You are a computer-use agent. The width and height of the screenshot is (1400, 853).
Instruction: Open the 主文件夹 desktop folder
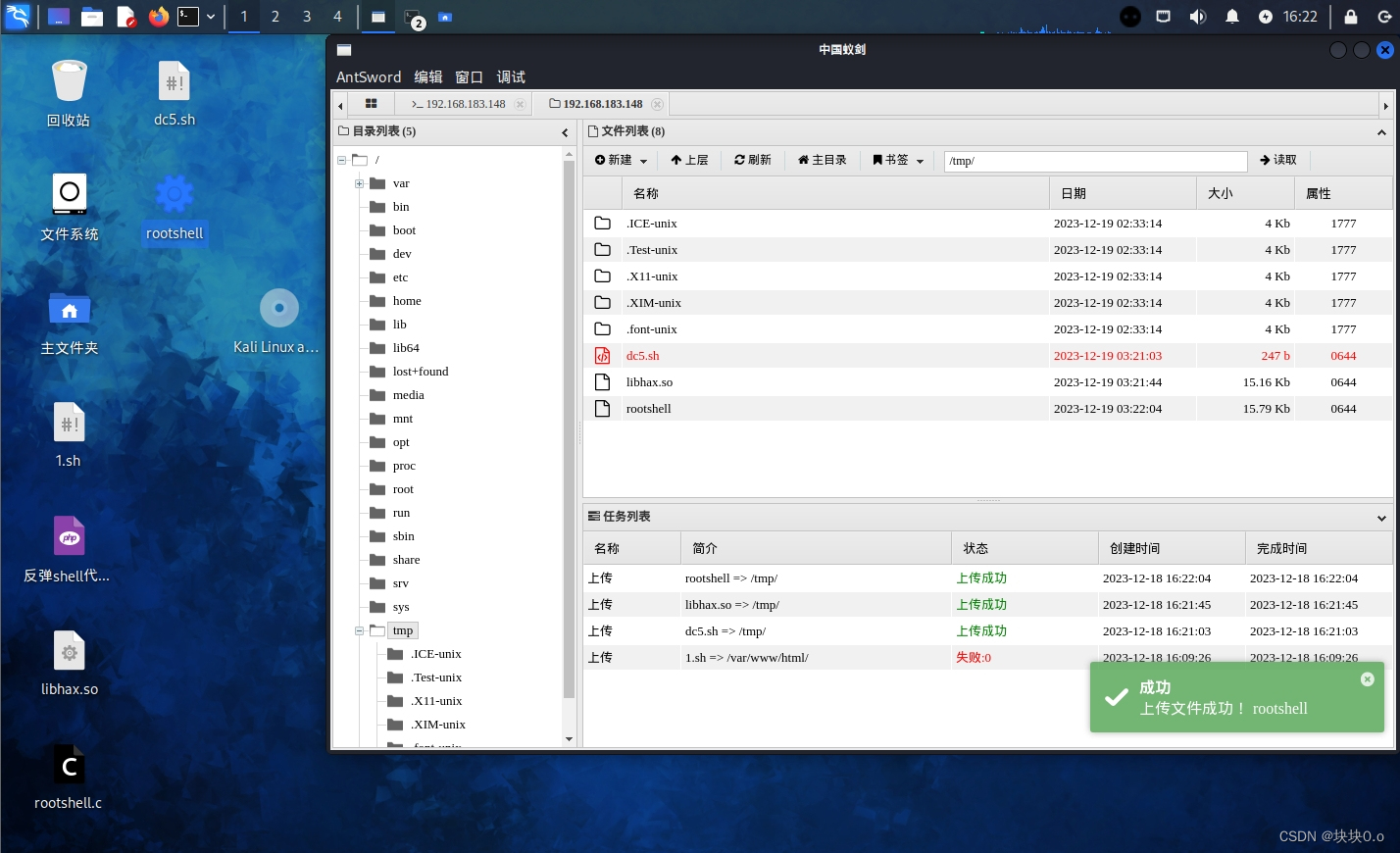[69, 322]
